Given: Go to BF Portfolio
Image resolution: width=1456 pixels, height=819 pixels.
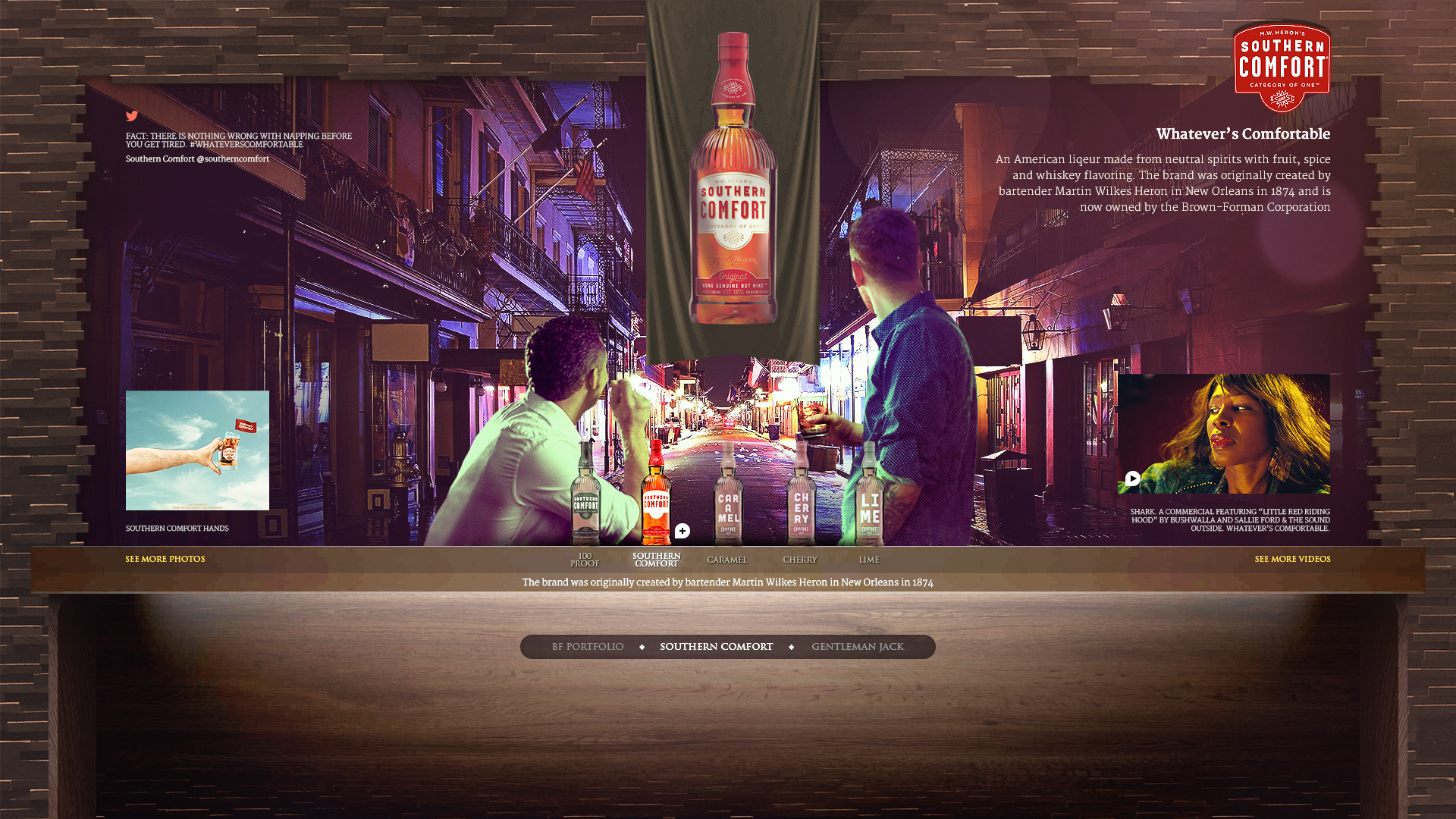Looking at the screenshot, I should (588, 647).
